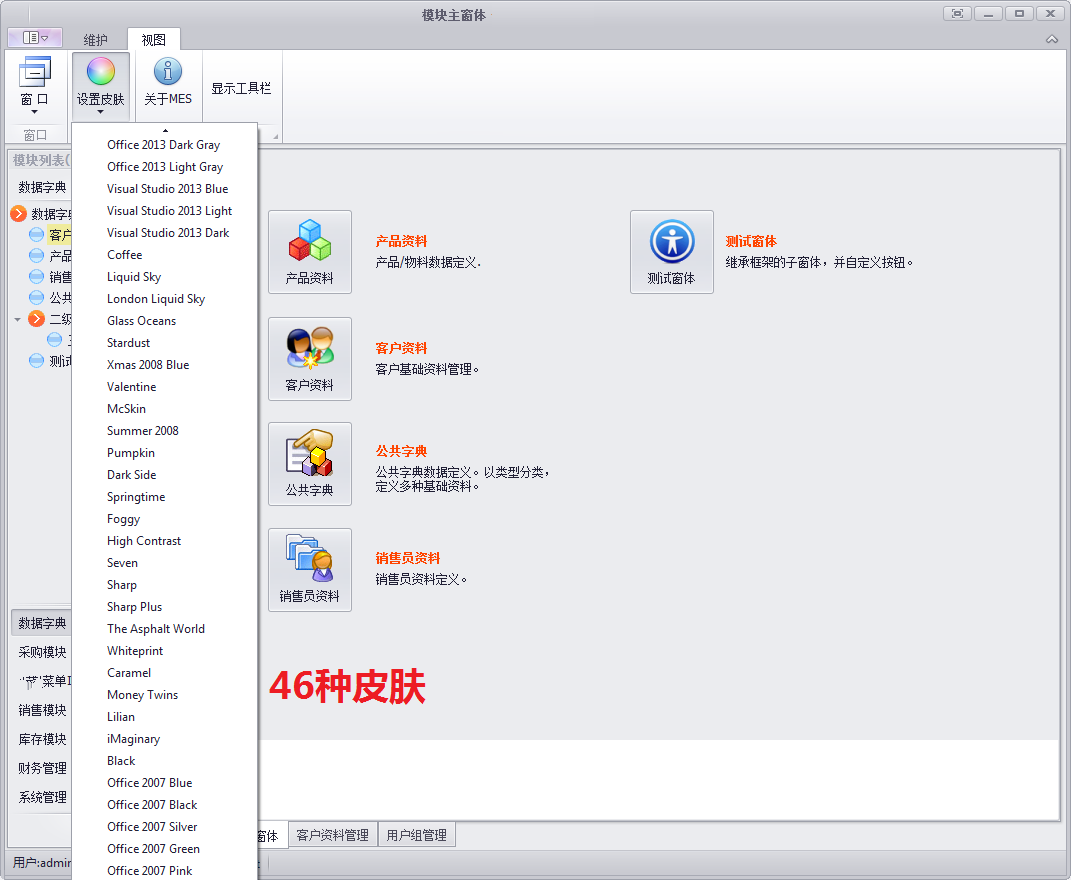1071x880 pixels.
Task: Click the orange arrow icon of the top tree node
Action: 18,214
